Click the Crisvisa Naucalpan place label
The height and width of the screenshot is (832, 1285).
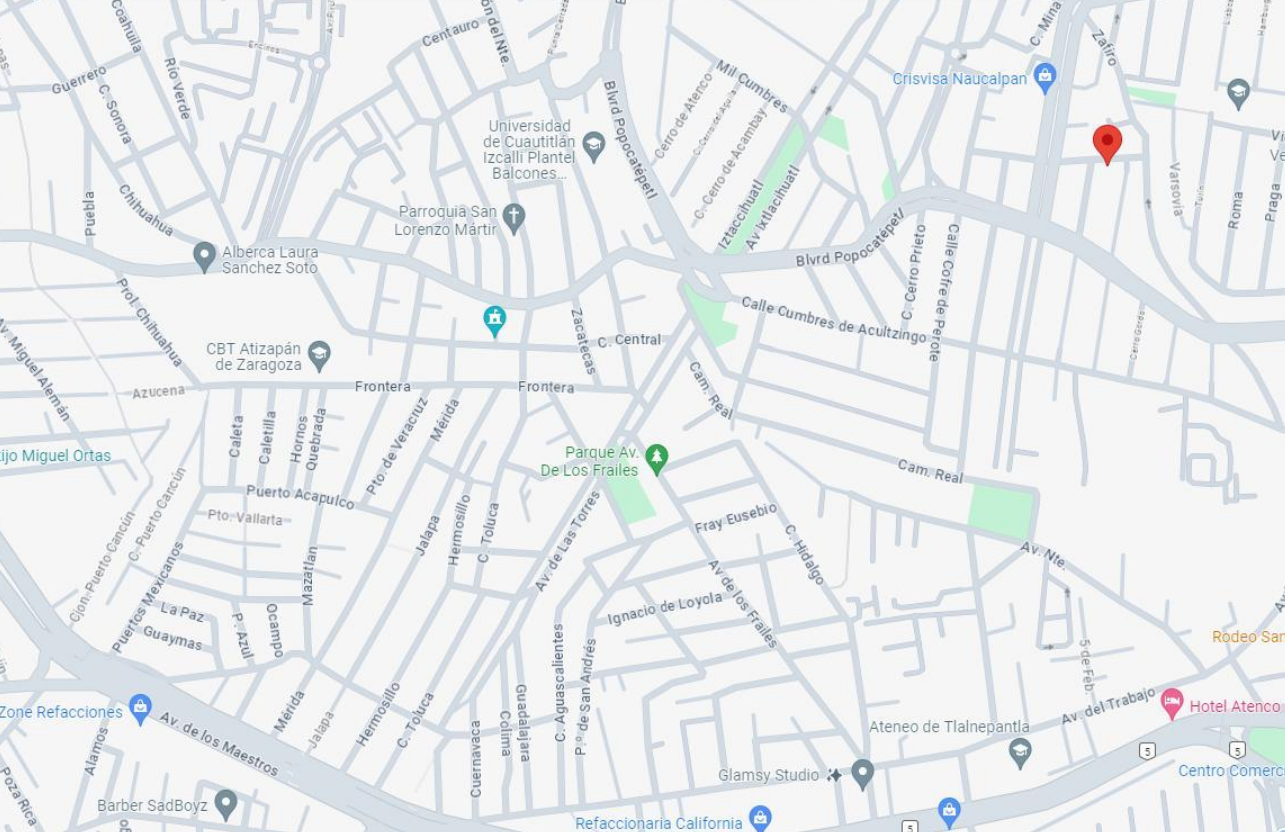click(959, 78)
